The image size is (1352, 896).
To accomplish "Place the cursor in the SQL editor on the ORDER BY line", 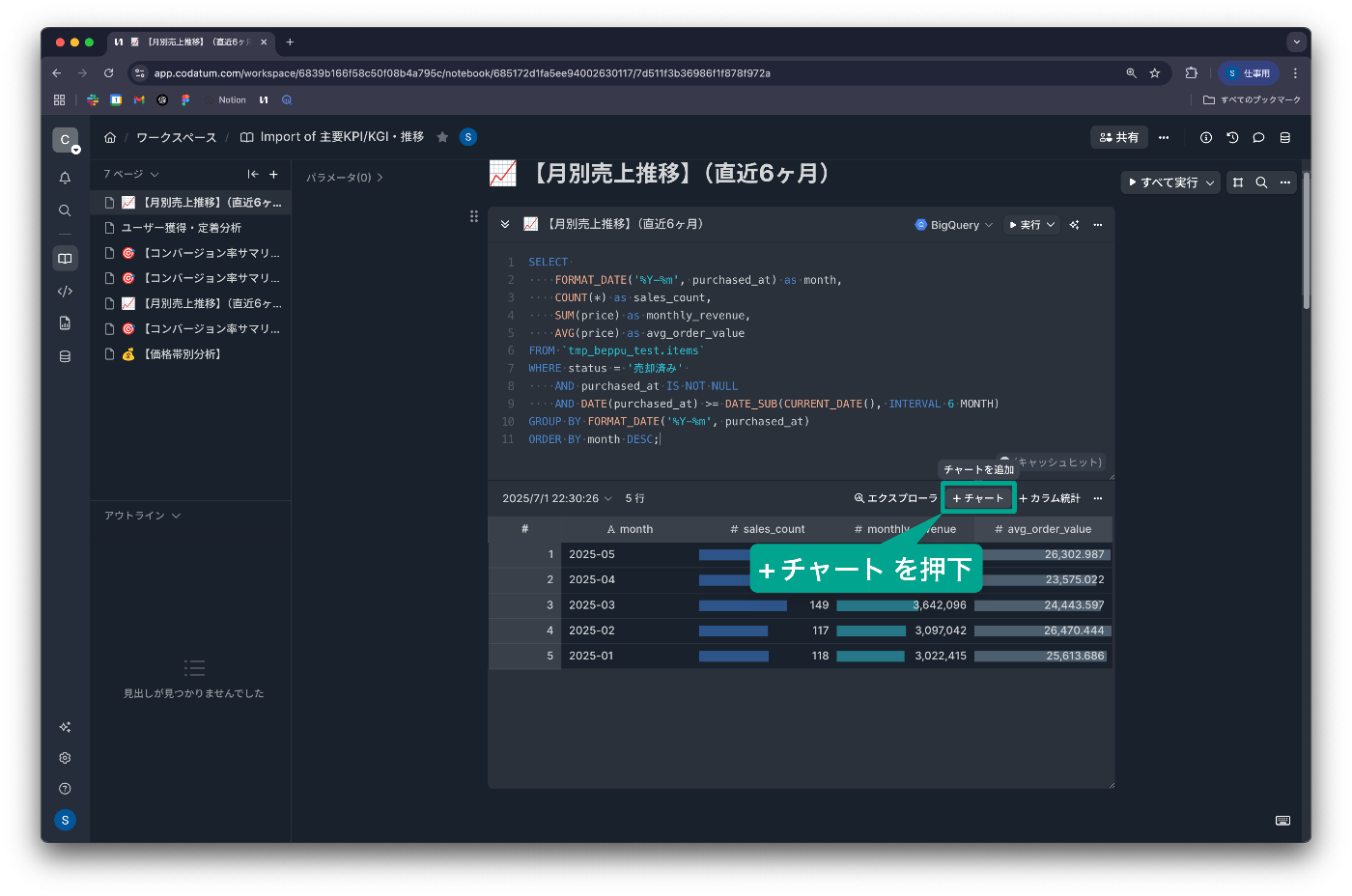I will (x=594, y=439).
